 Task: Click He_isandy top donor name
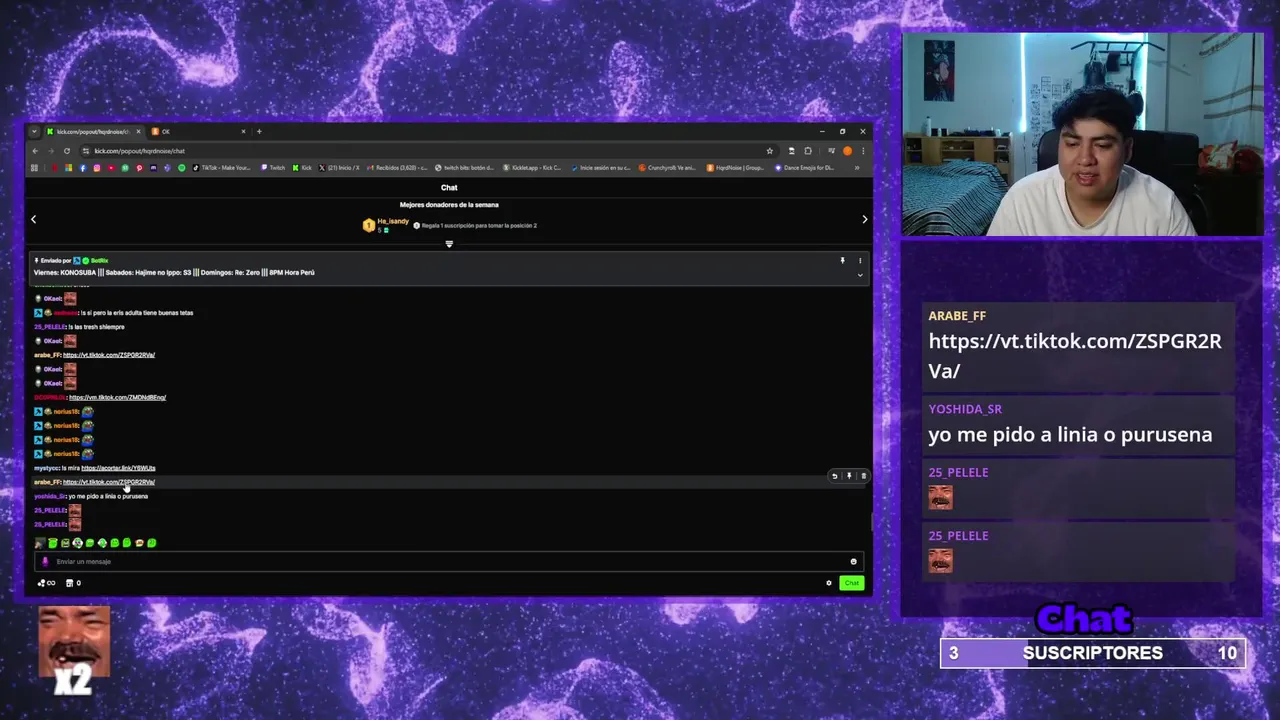click(x=393, y=221)
